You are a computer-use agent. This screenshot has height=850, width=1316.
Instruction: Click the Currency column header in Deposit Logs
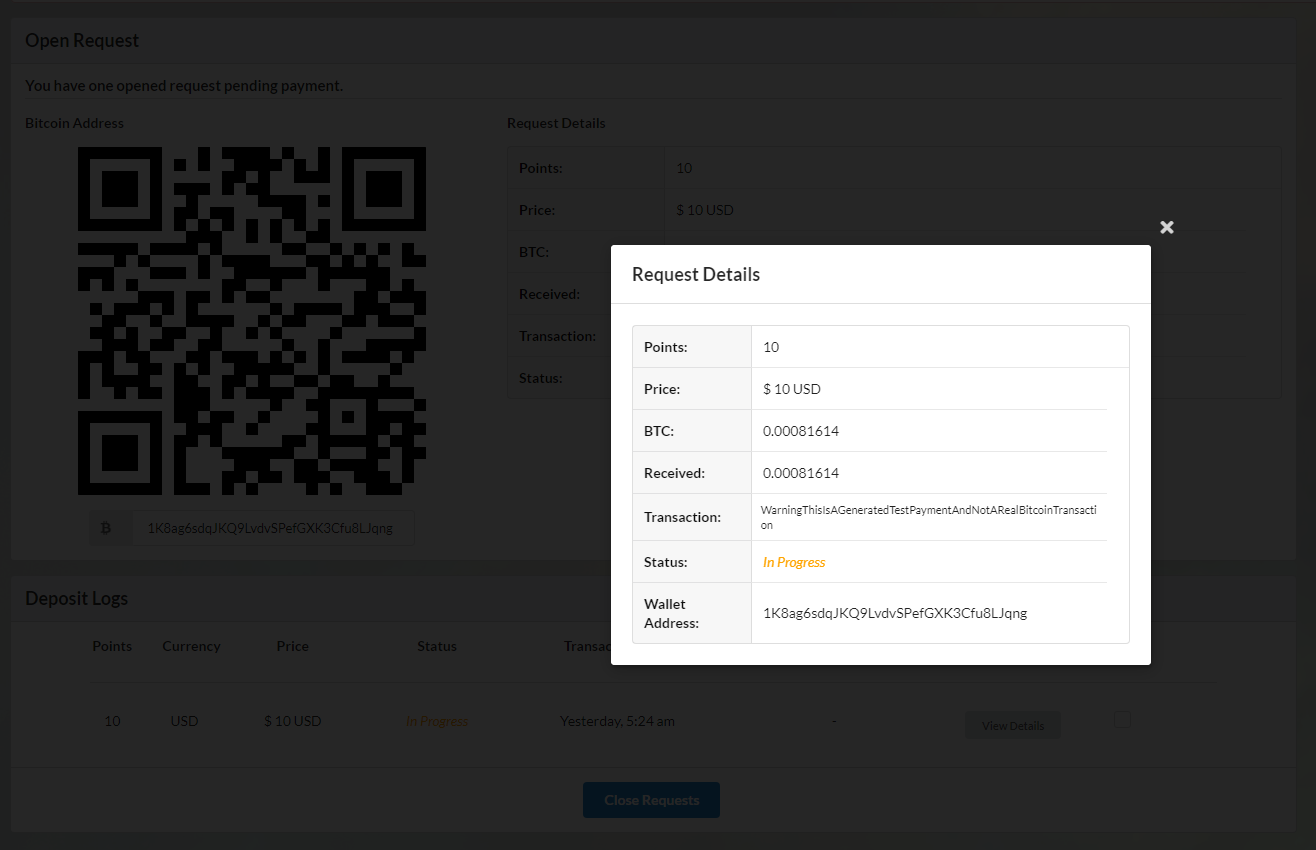(191, 646)
